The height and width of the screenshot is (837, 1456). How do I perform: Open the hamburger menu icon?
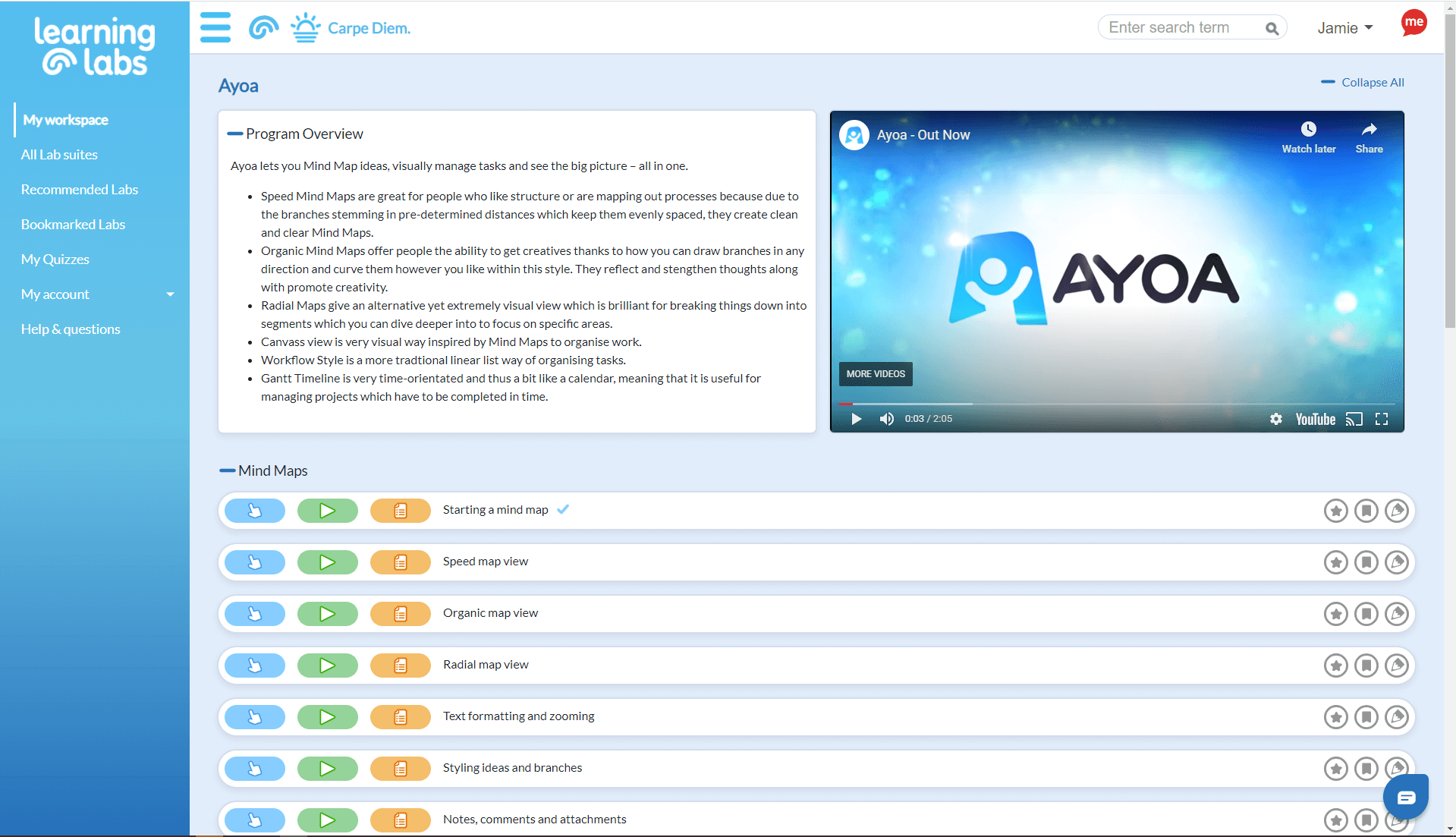click(215, 27)
